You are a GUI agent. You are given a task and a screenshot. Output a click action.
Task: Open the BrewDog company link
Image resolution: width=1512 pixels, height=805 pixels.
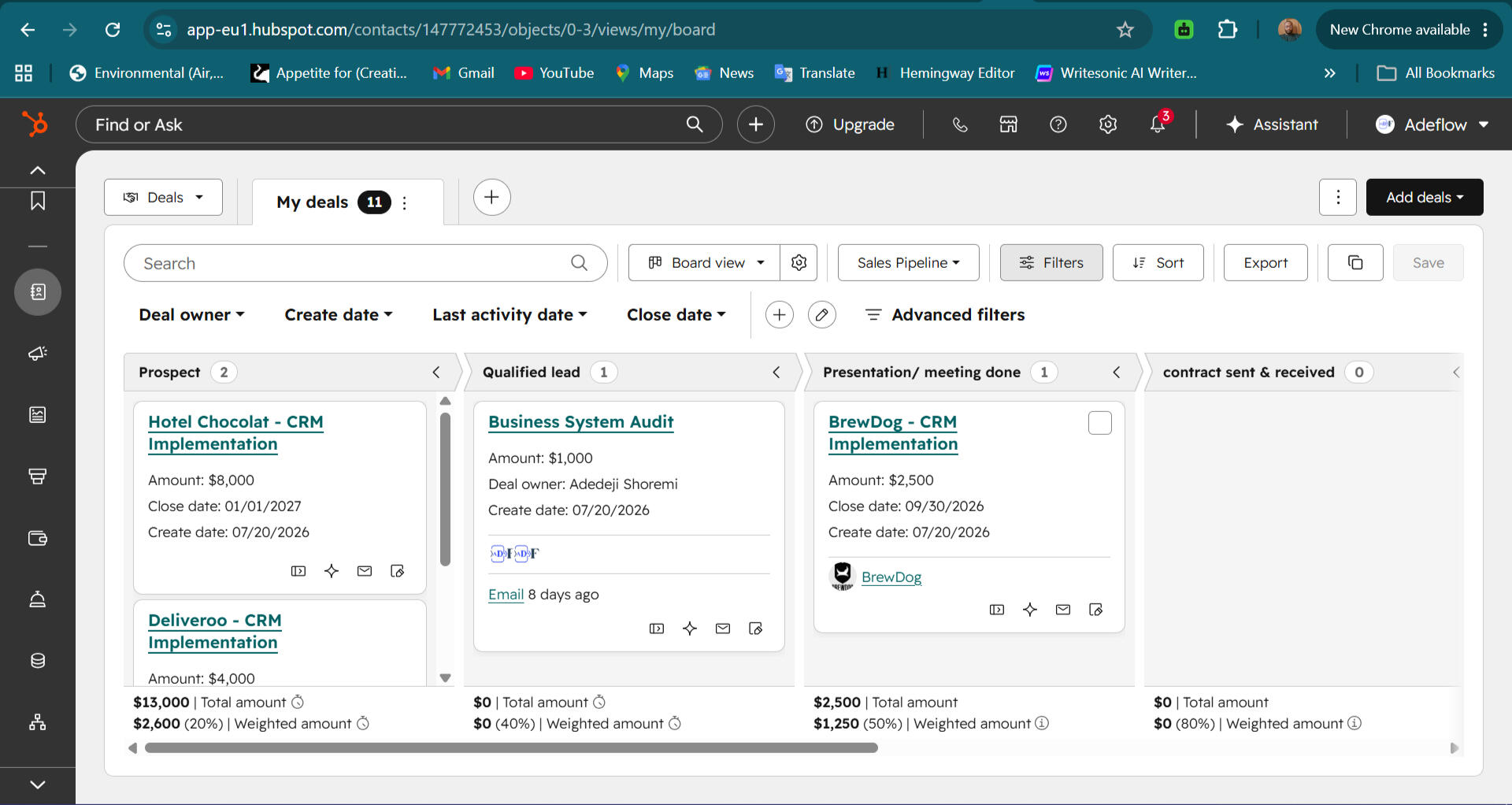pos(891,577)
